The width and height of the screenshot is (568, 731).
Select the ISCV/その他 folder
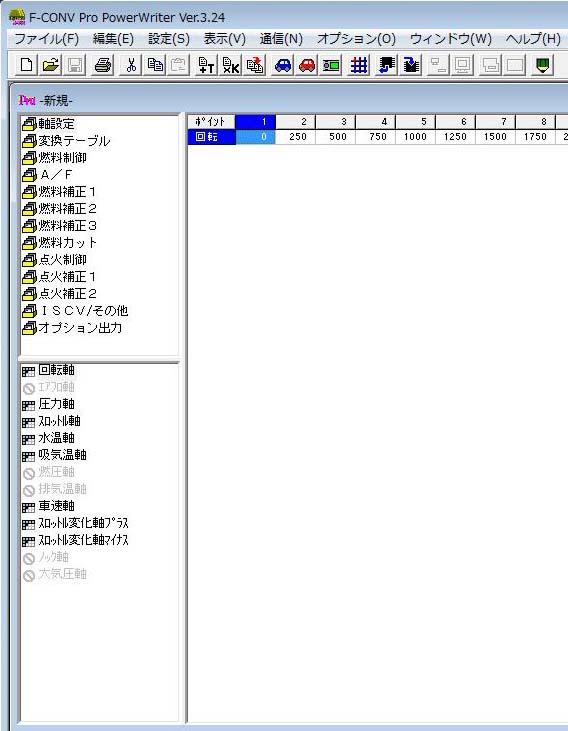[75, 310]
